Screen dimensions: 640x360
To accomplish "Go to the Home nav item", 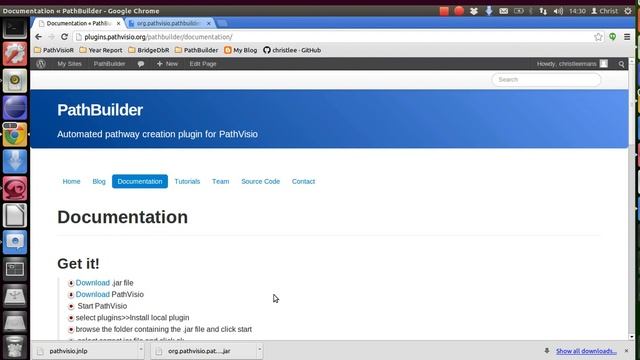I will pos(71,181).
